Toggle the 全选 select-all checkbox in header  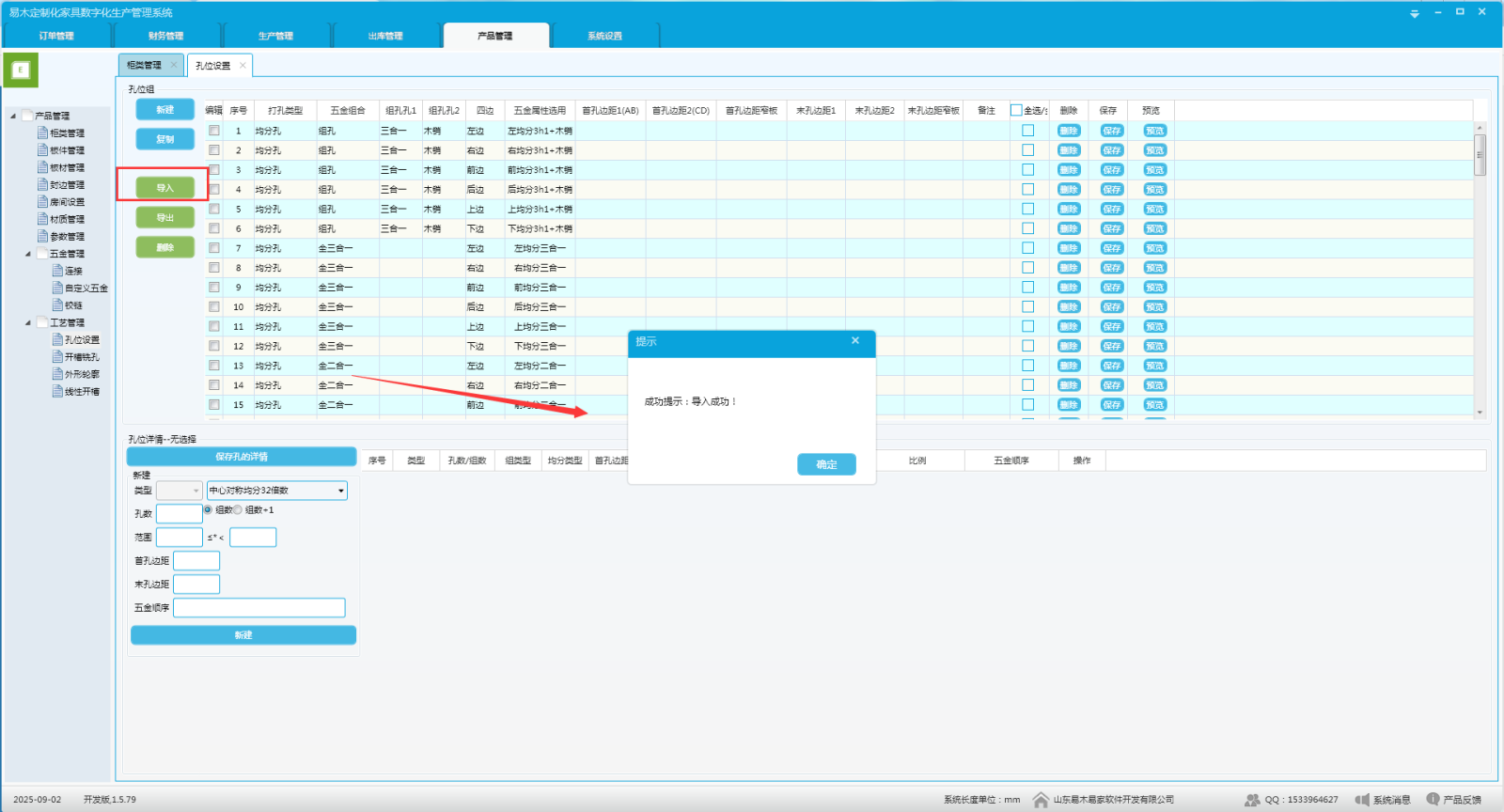coord(1016,110)
